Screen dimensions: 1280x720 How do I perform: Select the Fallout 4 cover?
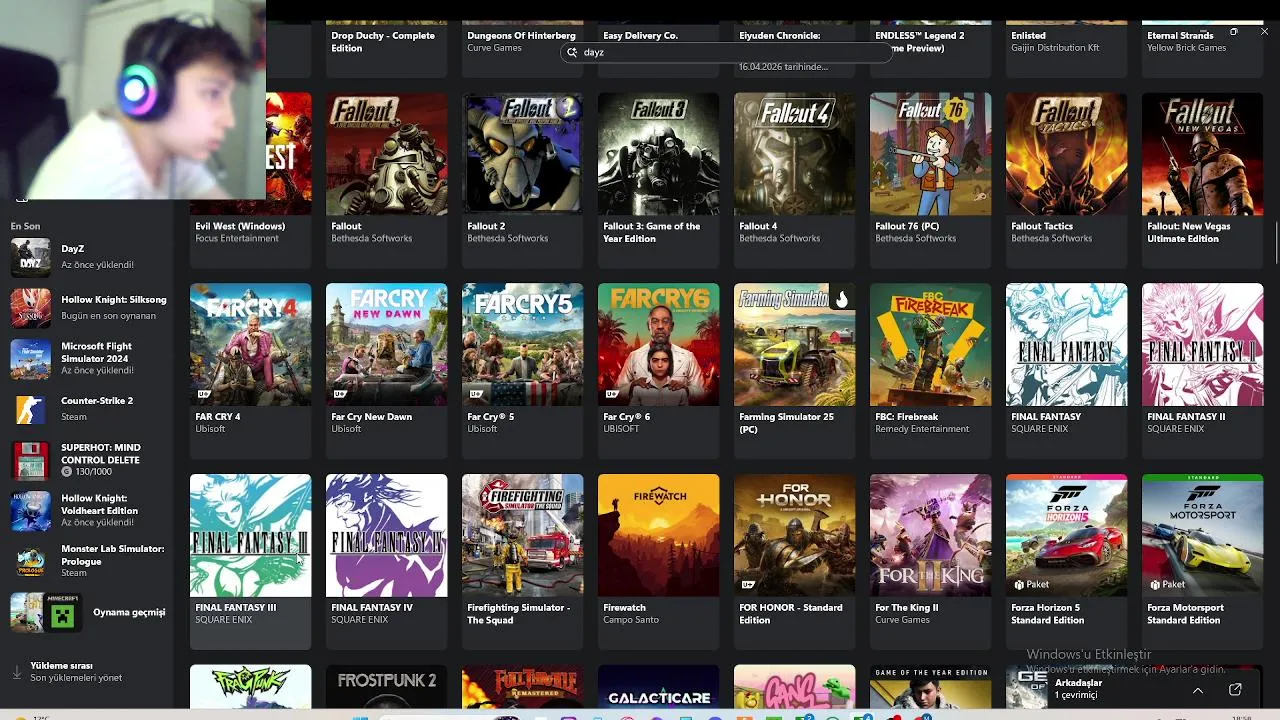[794, 153]
